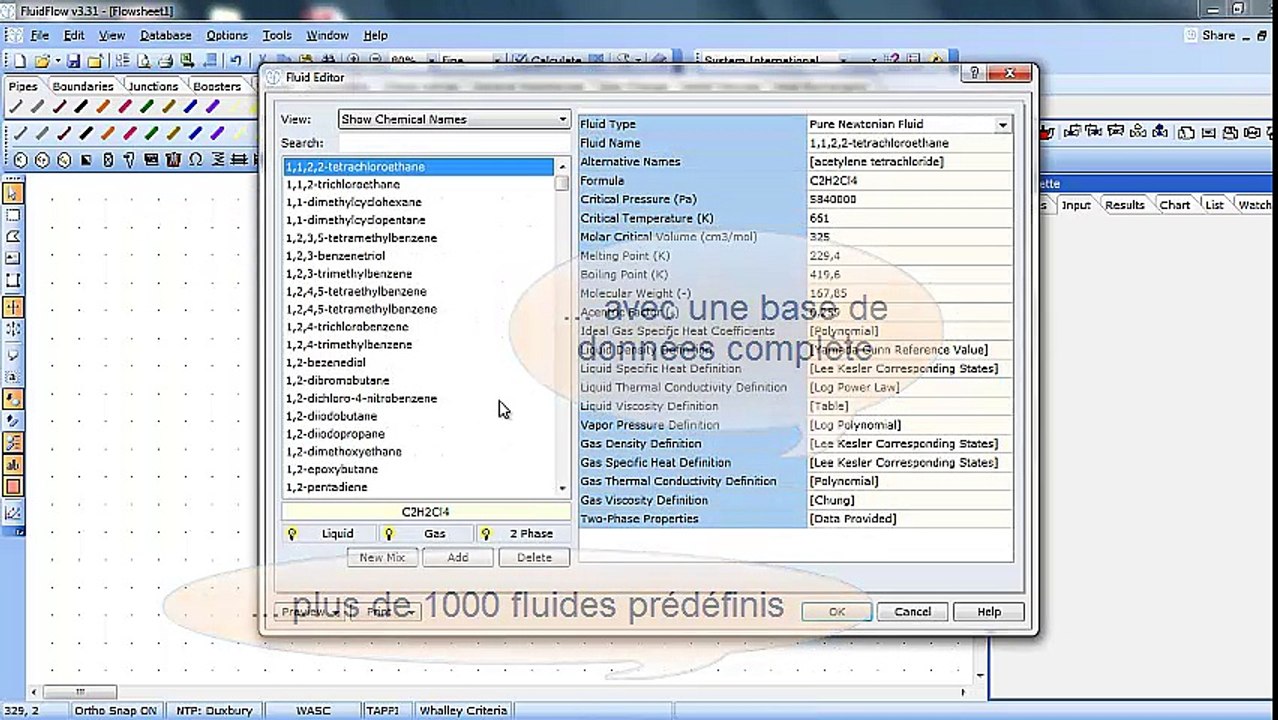1278x720 pixels.
Task: Open the View menu in the menu bar
Action: (x=112, y=35)
